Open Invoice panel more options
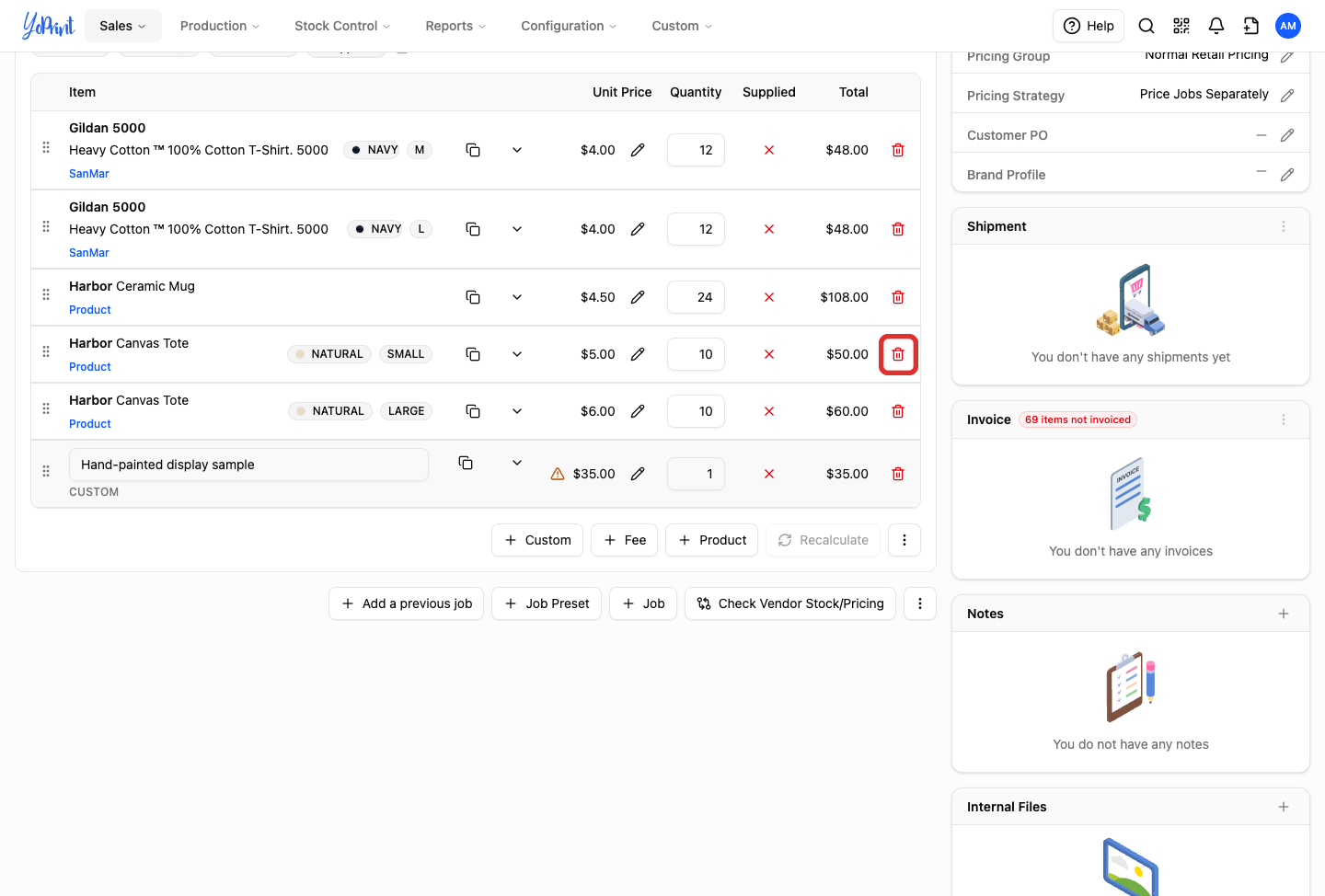The width and height of the screenshot is (1325, 896). pos(1284,419)
